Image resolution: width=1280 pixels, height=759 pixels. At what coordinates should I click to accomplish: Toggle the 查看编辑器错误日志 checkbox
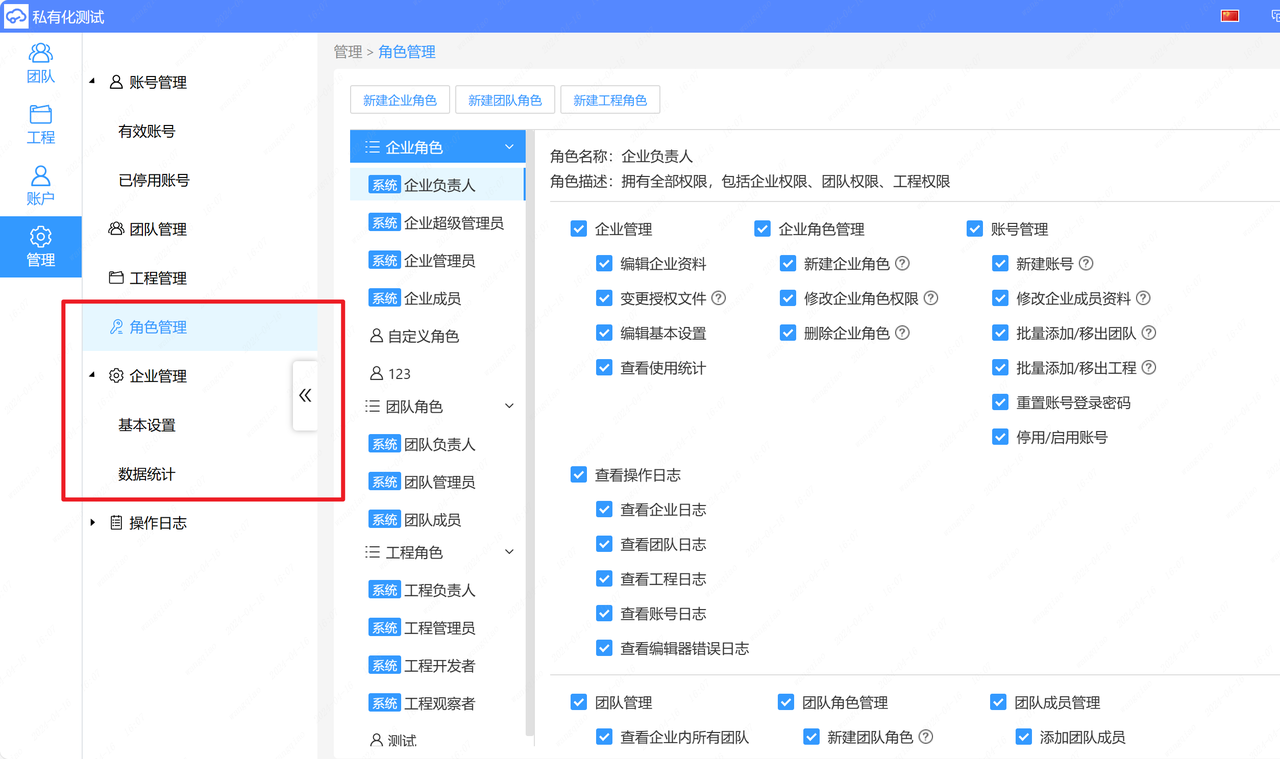pyautogui.click(x=604, y=648)
